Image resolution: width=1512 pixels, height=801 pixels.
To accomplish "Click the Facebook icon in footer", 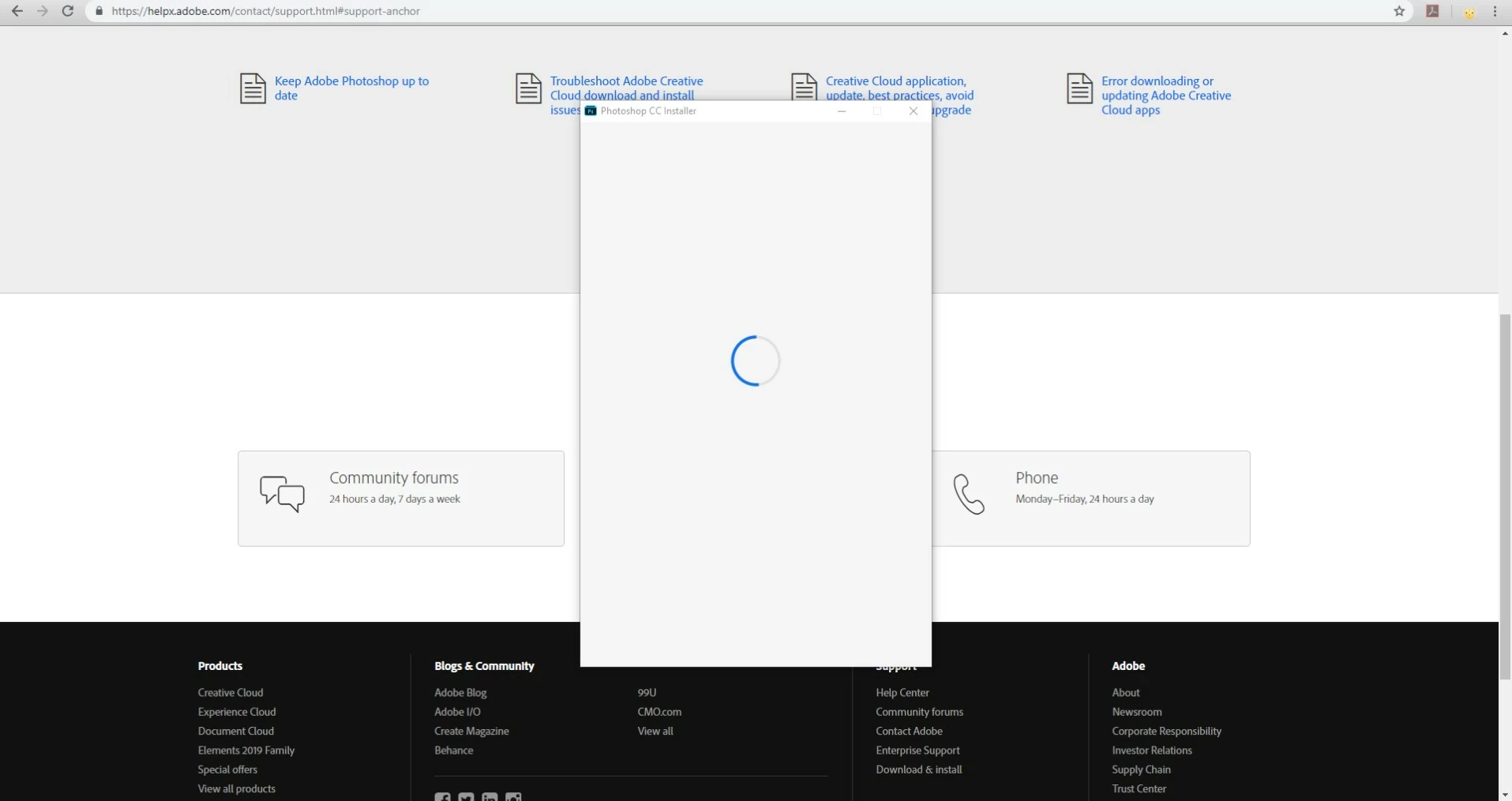I will pos(442,797).
